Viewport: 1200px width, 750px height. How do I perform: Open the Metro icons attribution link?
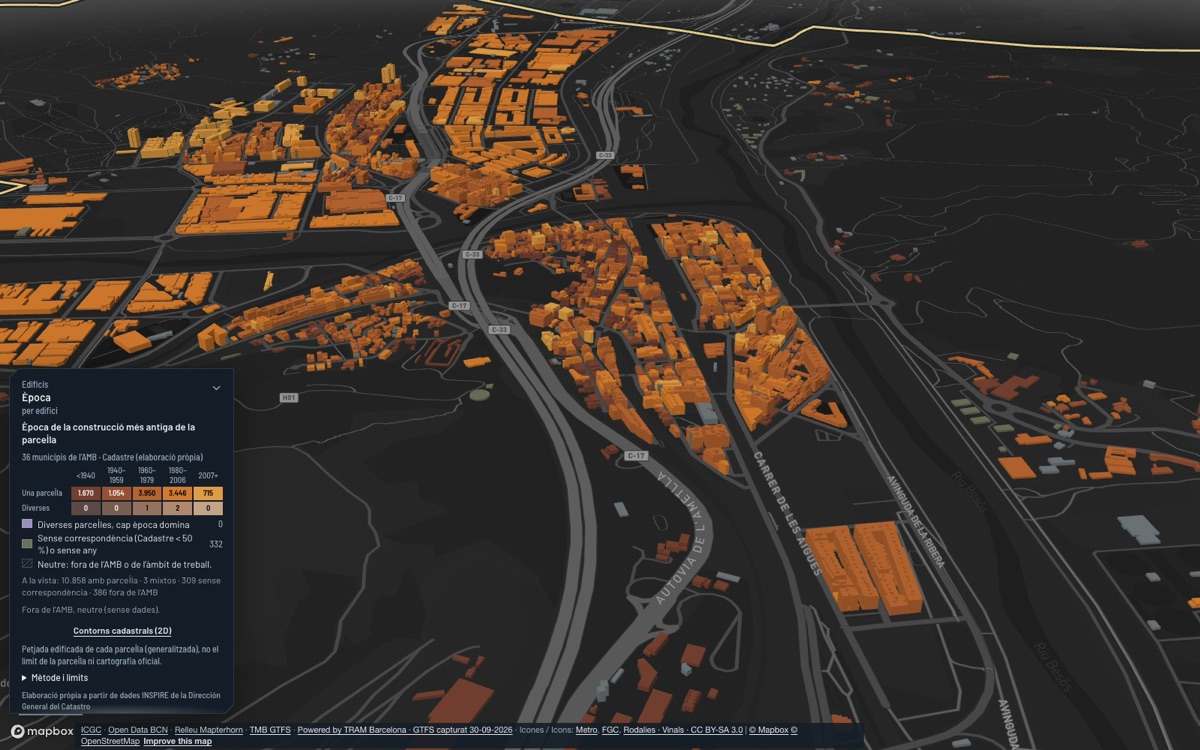pos(586,730)
